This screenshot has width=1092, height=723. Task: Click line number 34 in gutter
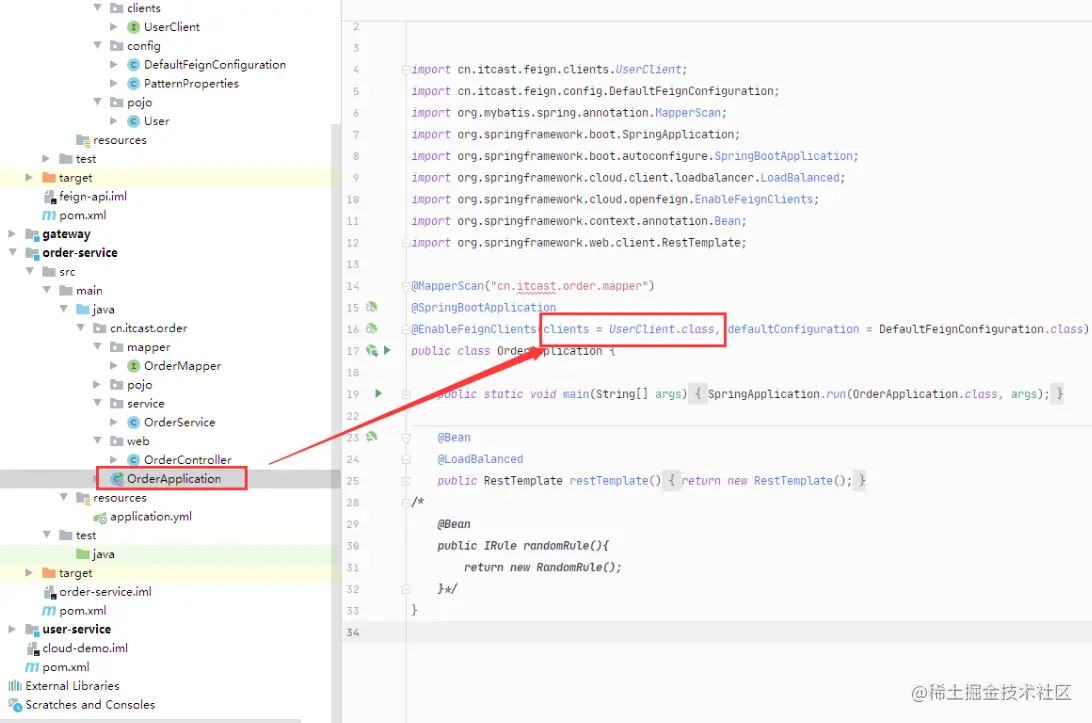pyautogui.click(x=353, y=632)
